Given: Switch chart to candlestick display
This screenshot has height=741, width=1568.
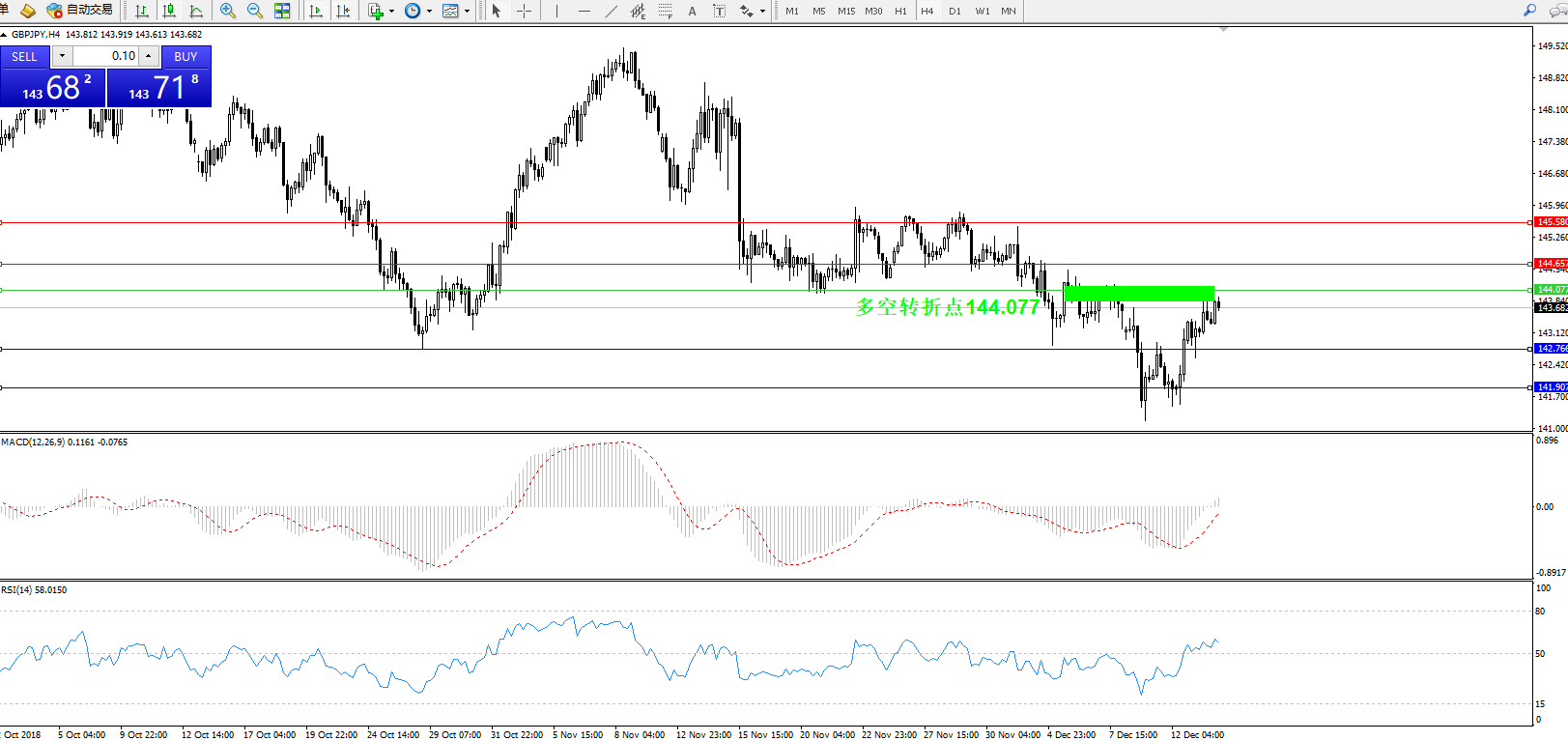Looking at the screenshot, I should click(169, 11).
